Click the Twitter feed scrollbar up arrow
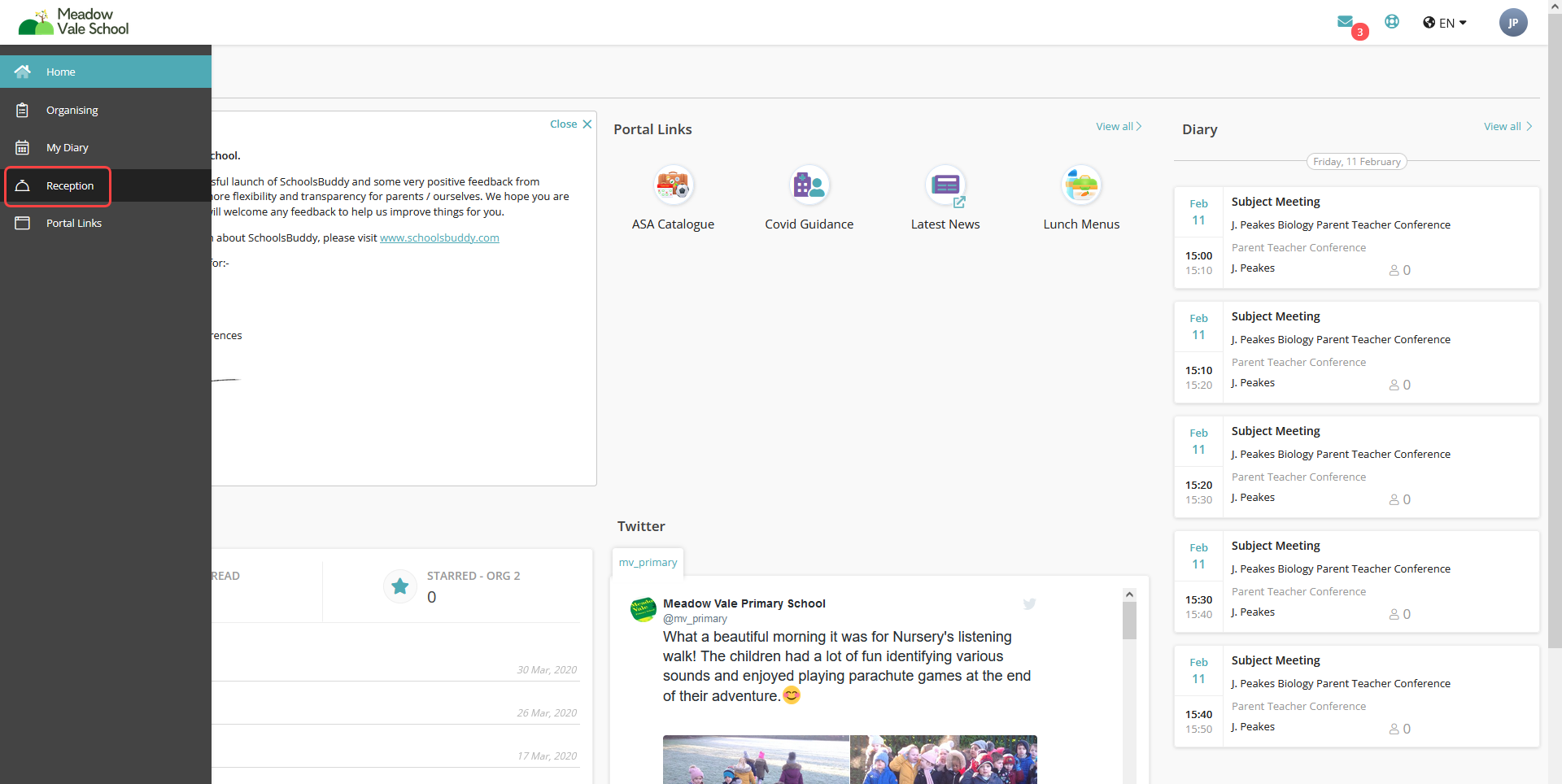 pyautogui.click(x=1129, y=595)
